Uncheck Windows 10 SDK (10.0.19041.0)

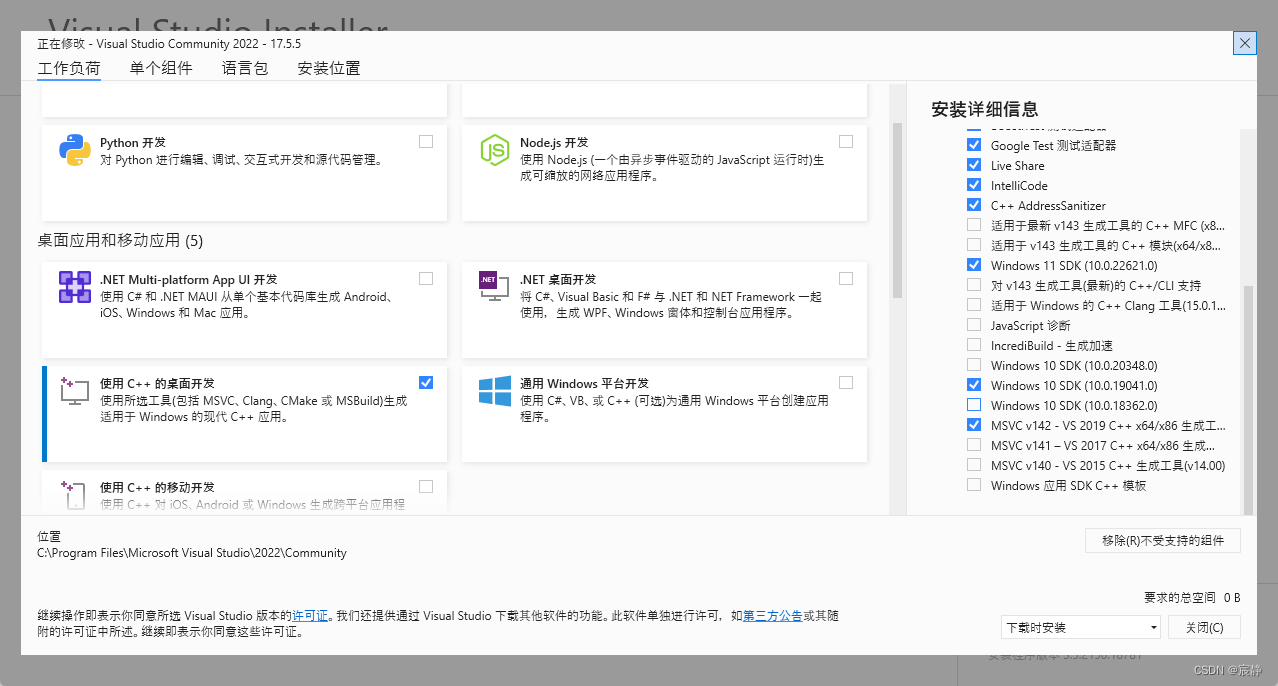click(974, 385)
